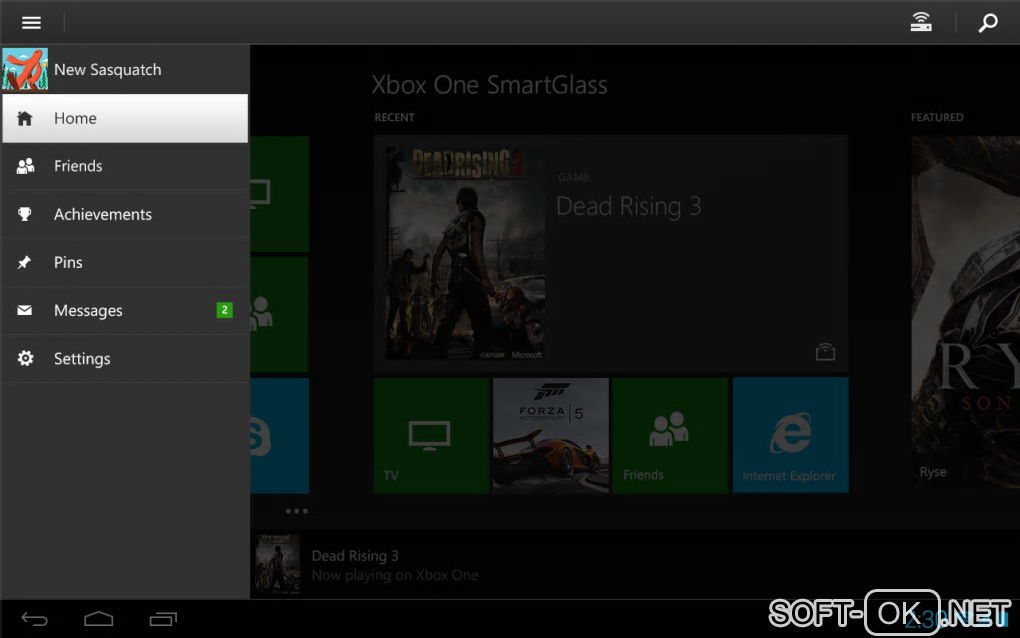Open the featured Ryse tile
Viewport: 1020px width, 638px height.
coord(965,311)
